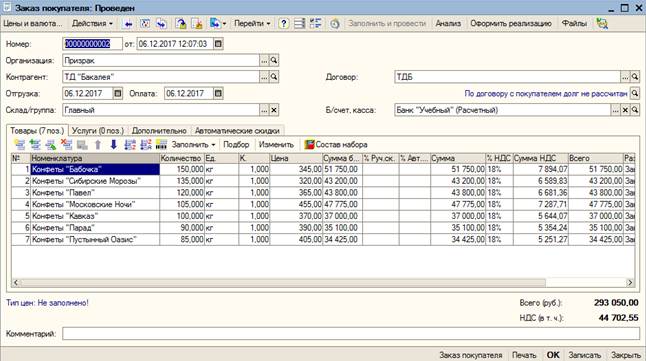Screen dimensions: 646x361
Task: Open Склад/группа selection ellipsis button
Action: tap(264, 110)
